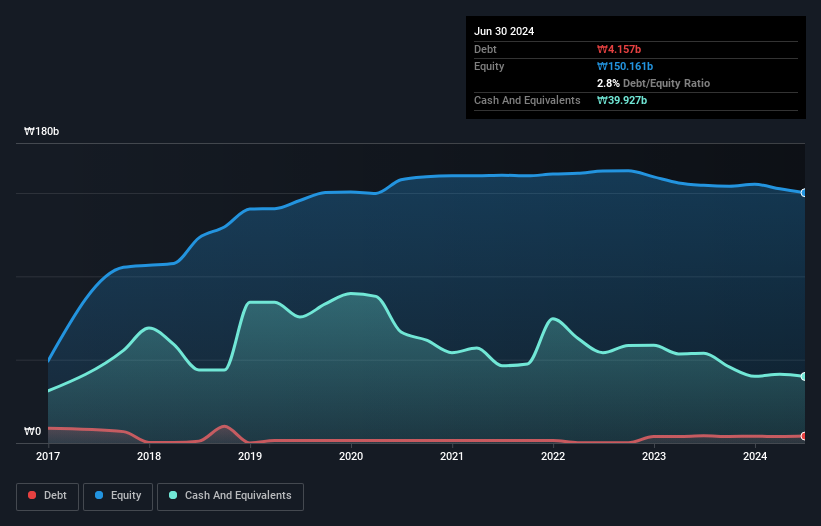Click the 2023 x-axis label
This screenshot has width=821, height=526.
[x=654, y=456]
